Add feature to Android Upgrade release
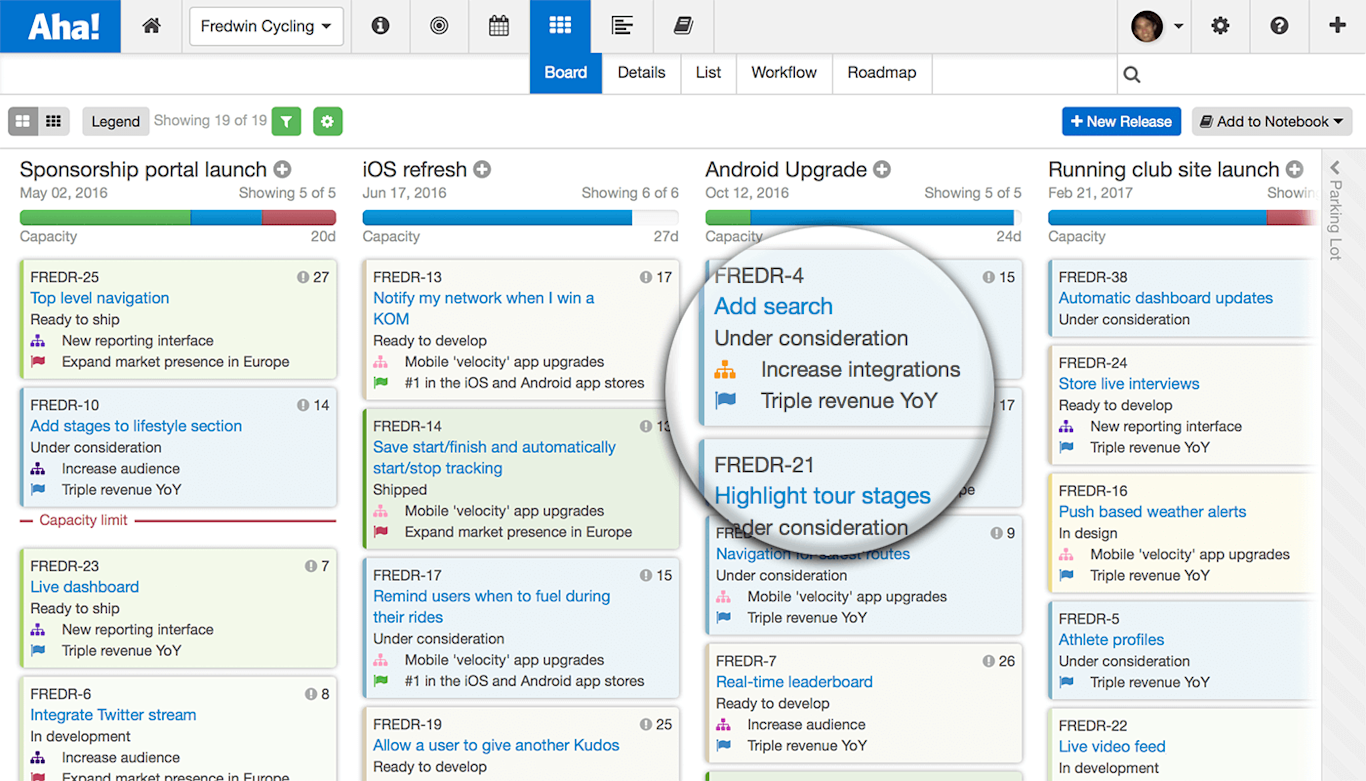Viewport: 1366px width, 781px height. click(x=882, y=170)
